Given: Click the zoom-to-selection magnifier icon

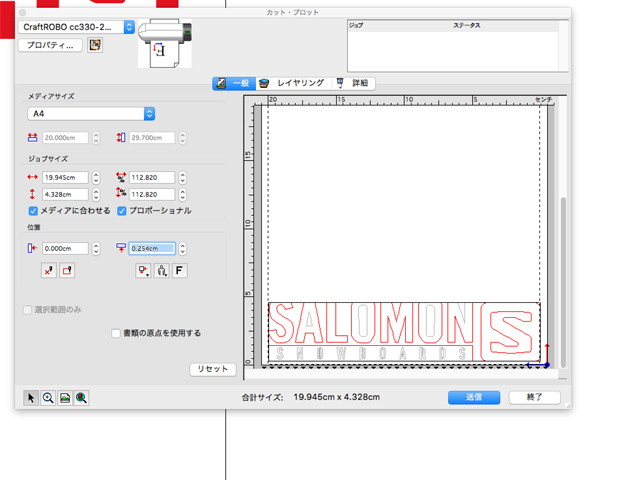Looking at the screenshot, I should pyautogui.click(x=82, y=397).
